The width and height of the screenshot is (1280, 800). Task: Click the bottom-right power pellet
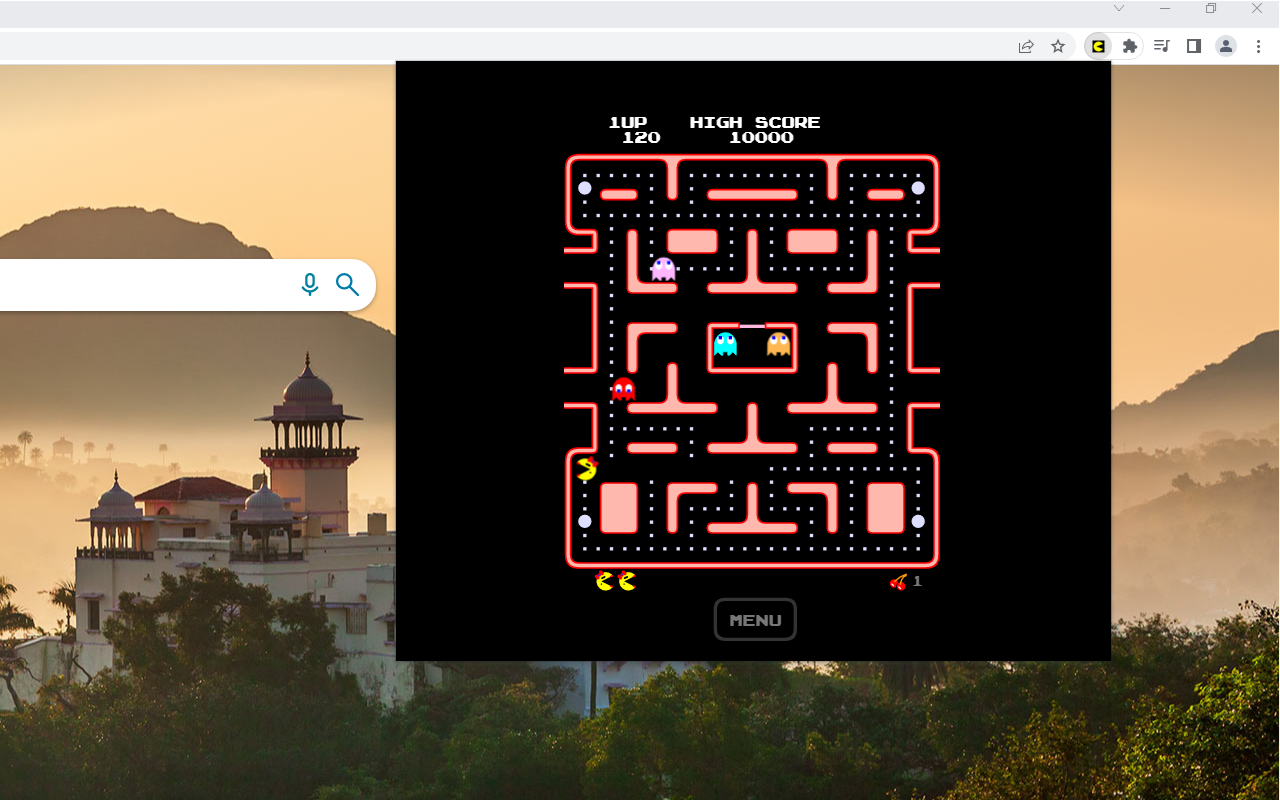click(918, 521)
